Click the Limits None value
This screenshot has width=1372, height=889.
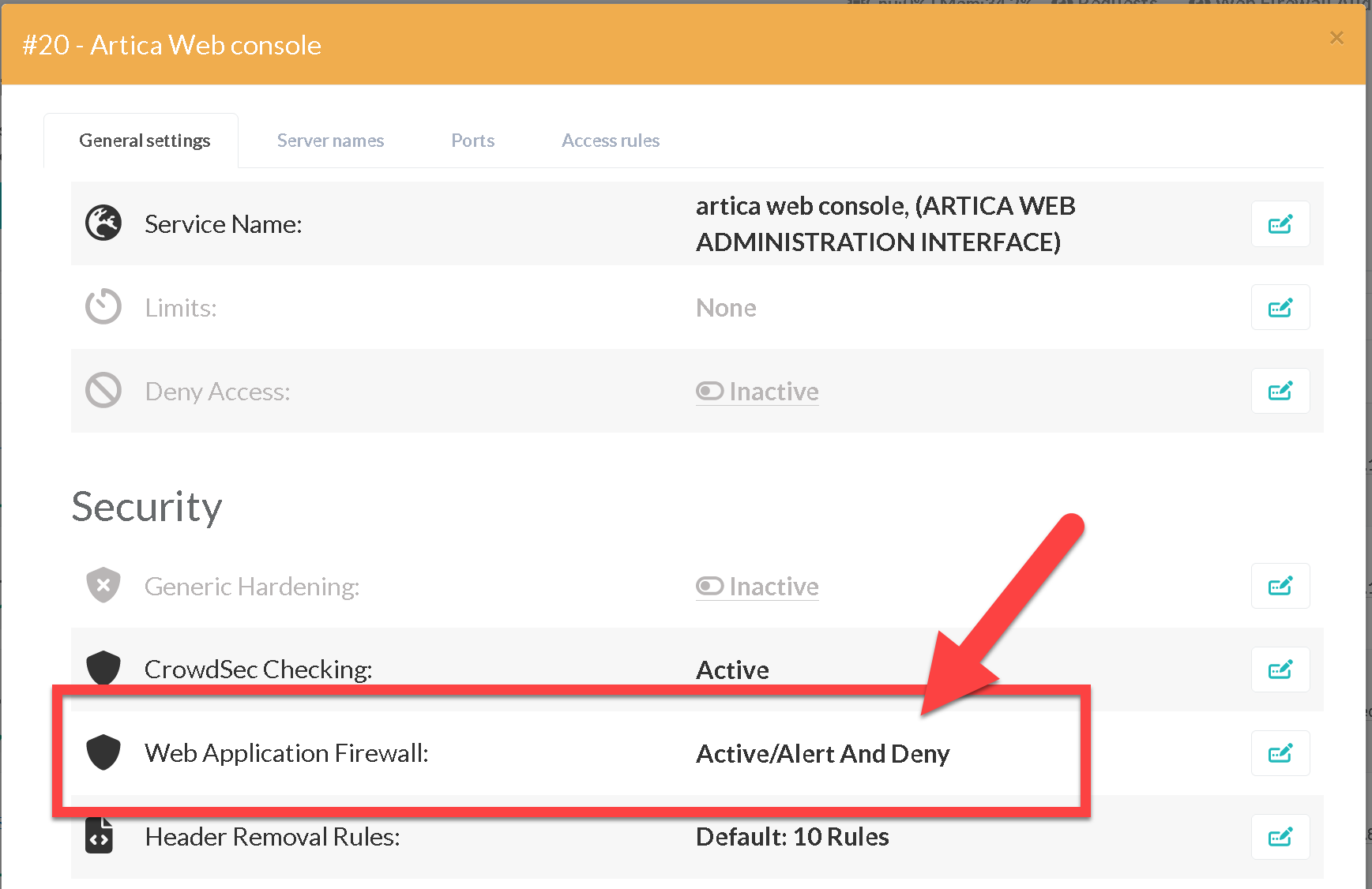(726, 308)
